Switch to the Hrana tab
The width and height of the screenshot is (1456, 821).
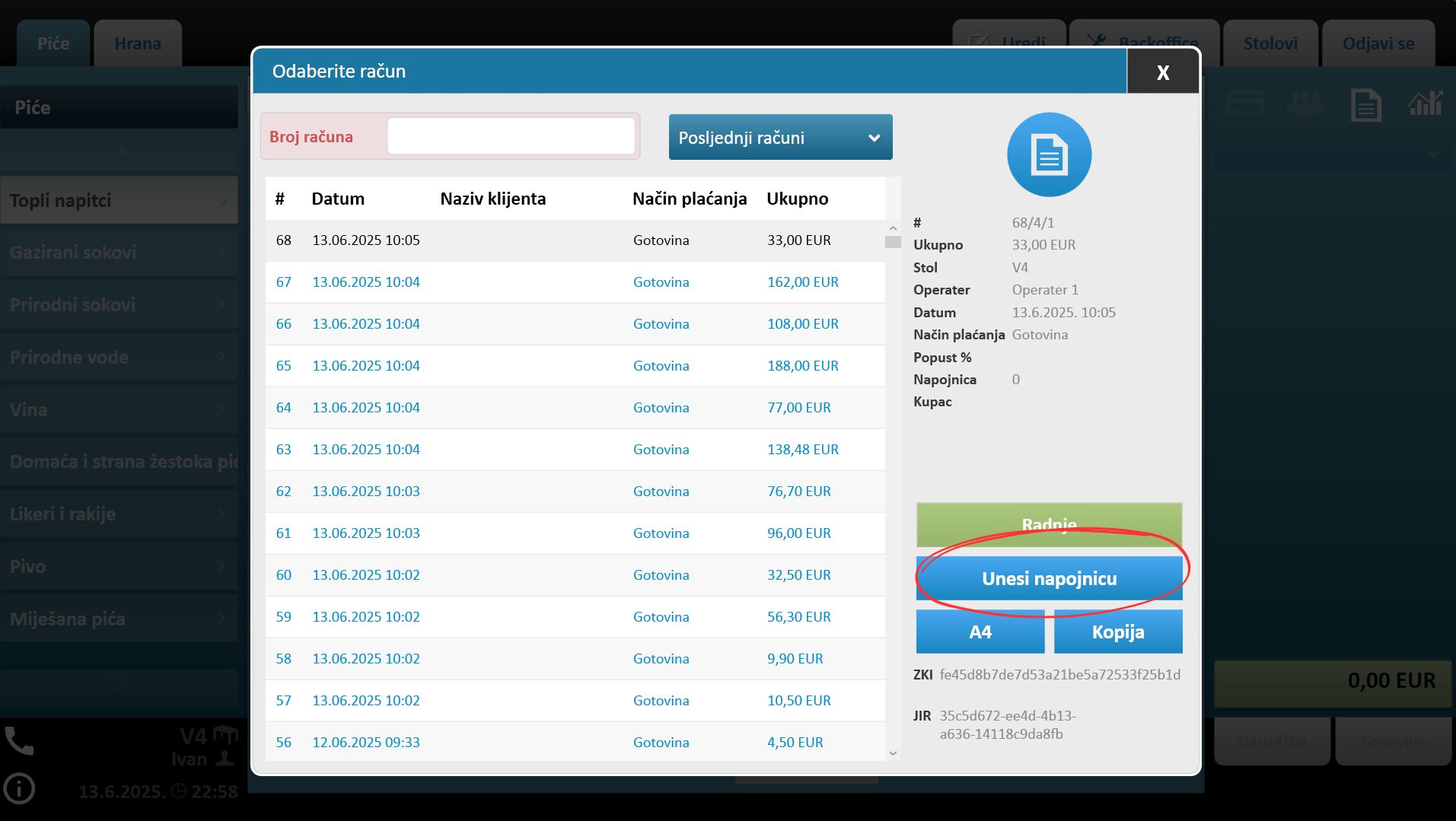click(x=138, y=43)
